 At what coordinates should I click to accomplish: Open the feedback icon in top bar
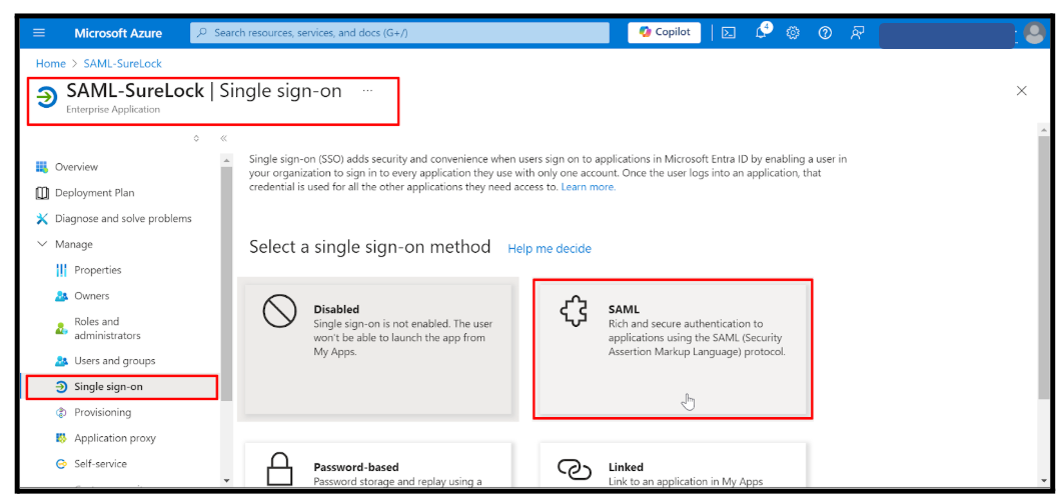click(857, 33)
